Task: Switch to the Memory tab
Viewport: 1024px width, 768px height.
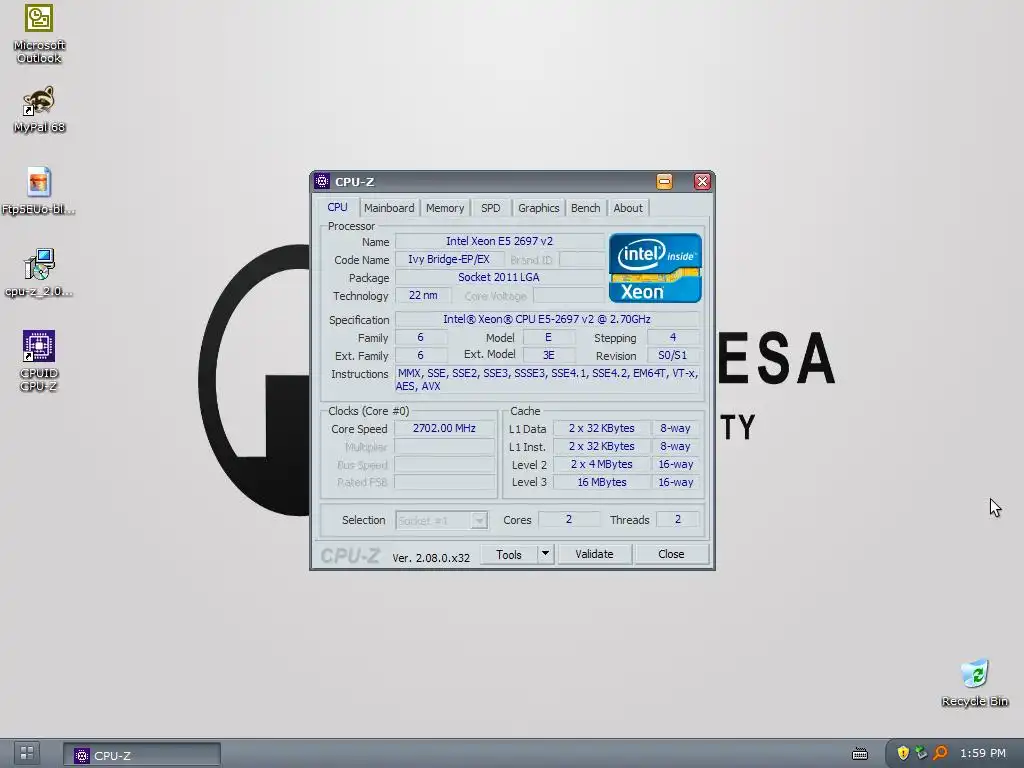Action: pyautogui.click(x=445, y=208)
